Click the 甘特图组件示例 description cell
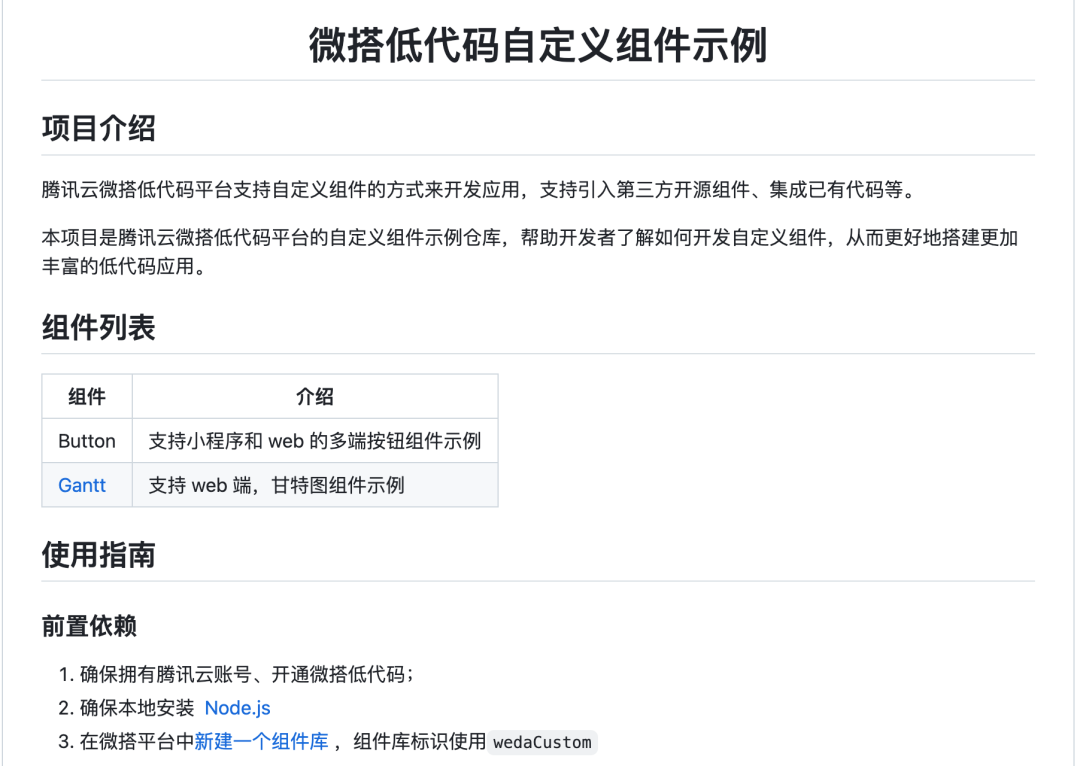 click(x=277, y=486)
